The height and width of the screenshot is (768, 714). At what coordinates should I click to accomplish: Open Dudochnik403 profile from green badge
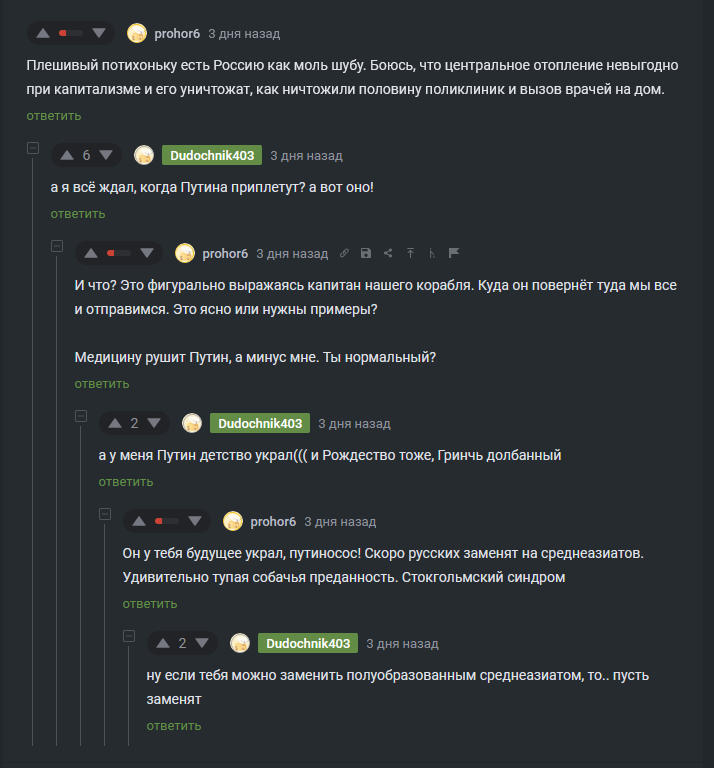pos(211,155)
